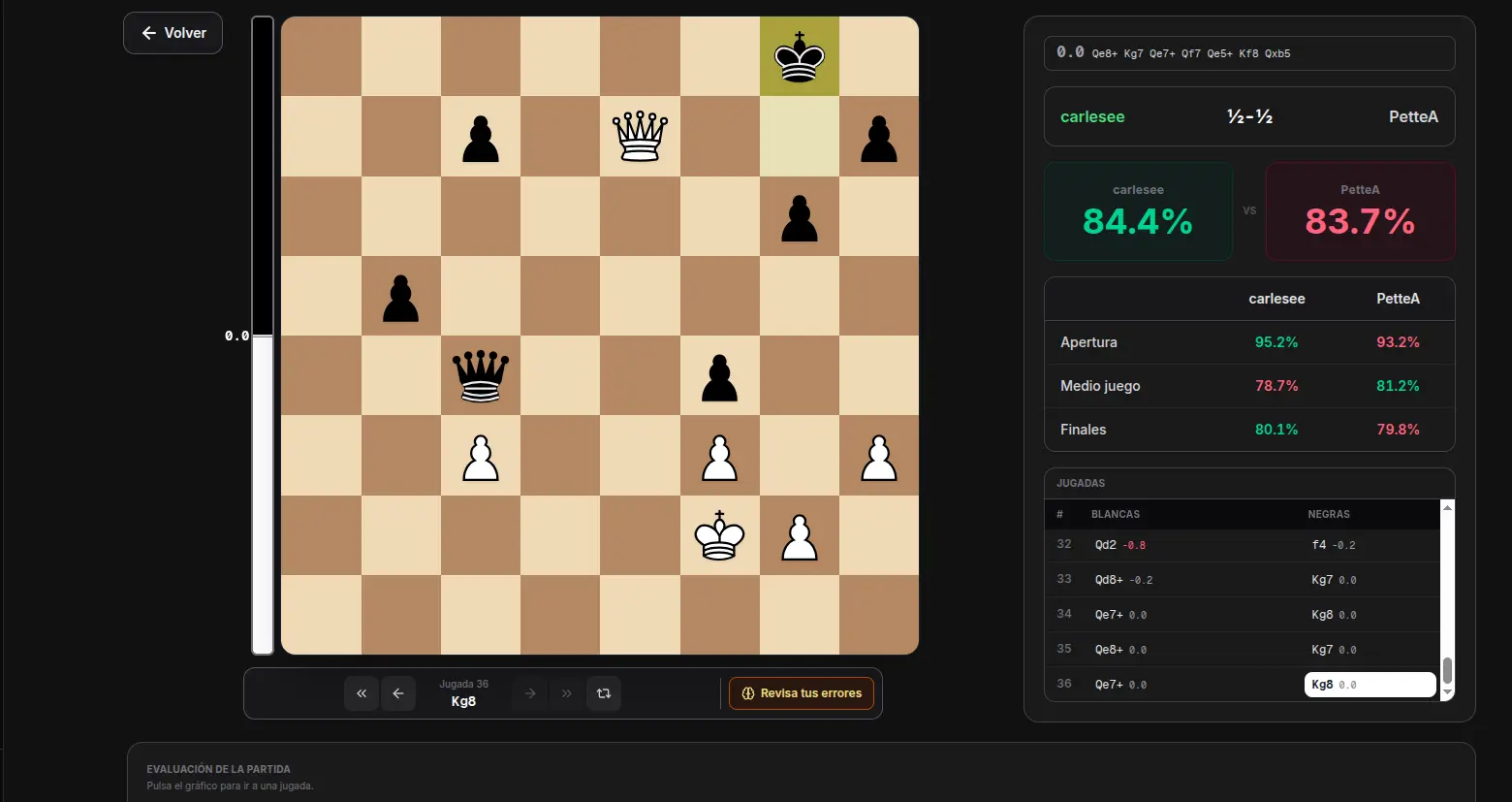The image size is (1512, 802).
Task: Click the moves list scrollbar thumb
Action: [1448, 670]
